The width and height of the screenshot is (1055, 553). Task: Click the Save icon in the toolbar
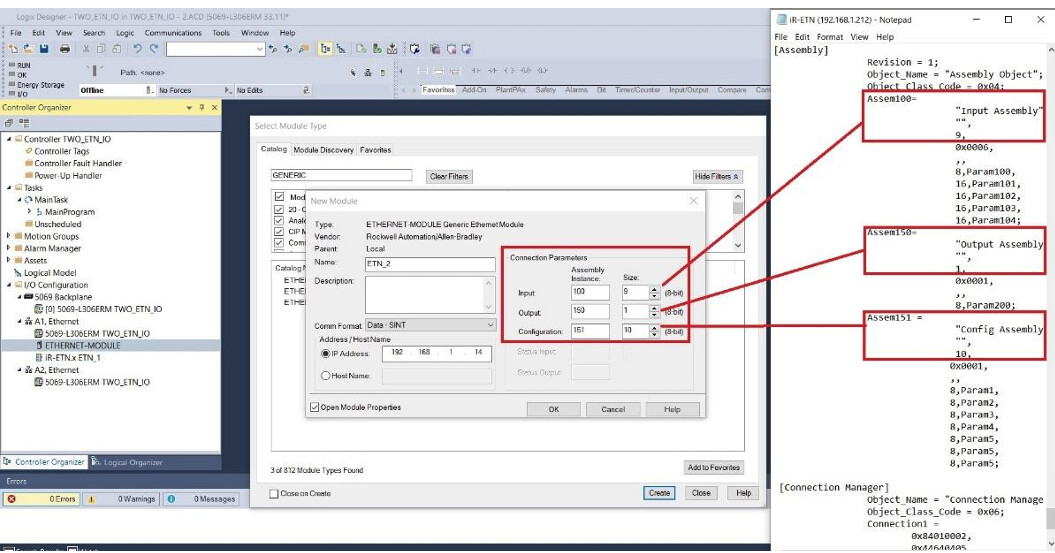pyautogui.click(x=46, y=48)
